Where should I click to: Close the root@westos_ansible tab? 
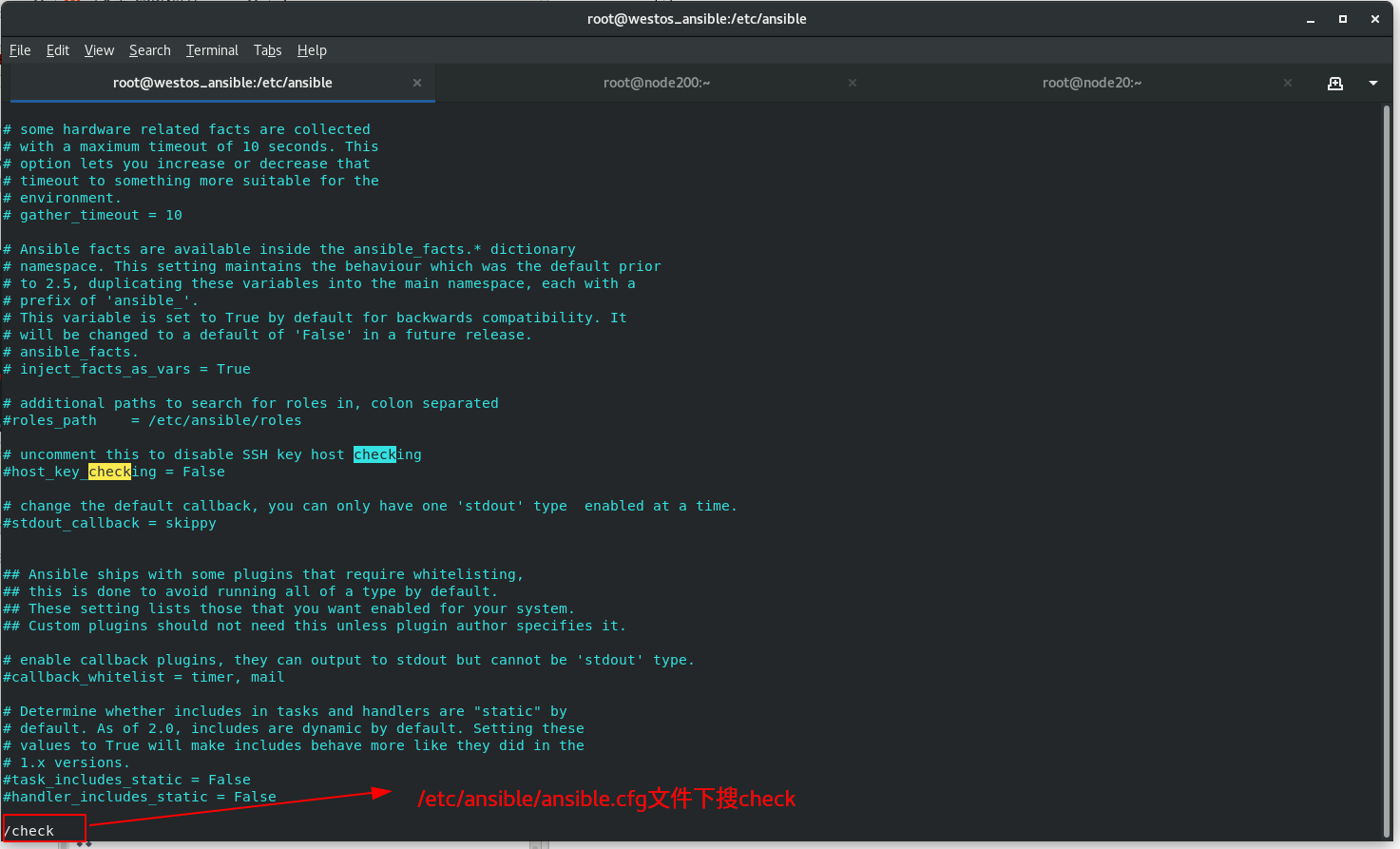[x=417, y=83]
